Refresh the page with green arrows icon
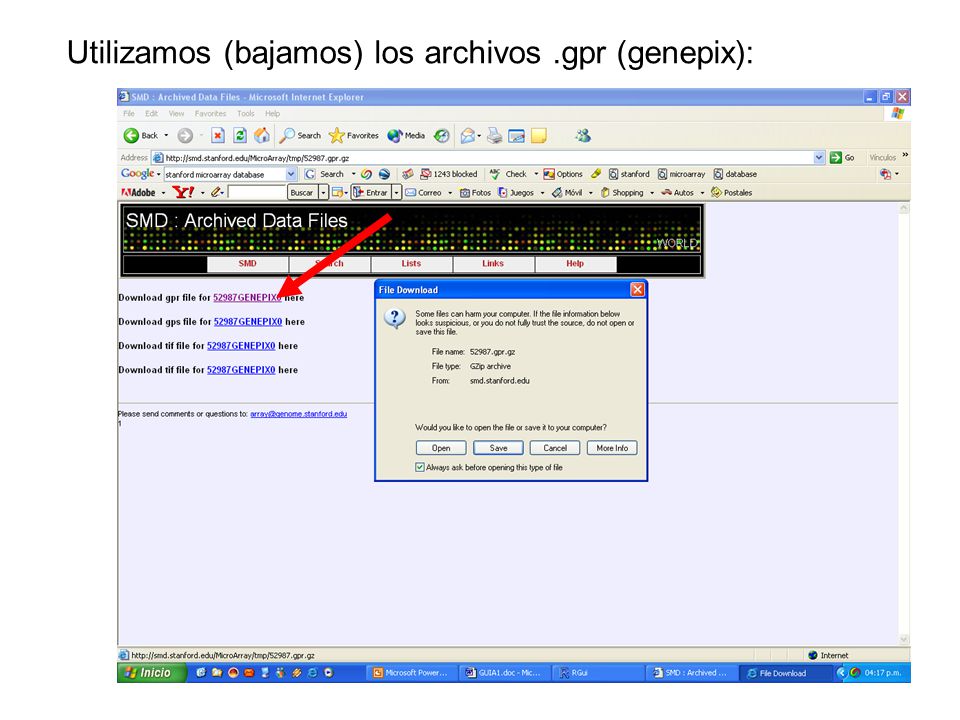 point(240,136)
